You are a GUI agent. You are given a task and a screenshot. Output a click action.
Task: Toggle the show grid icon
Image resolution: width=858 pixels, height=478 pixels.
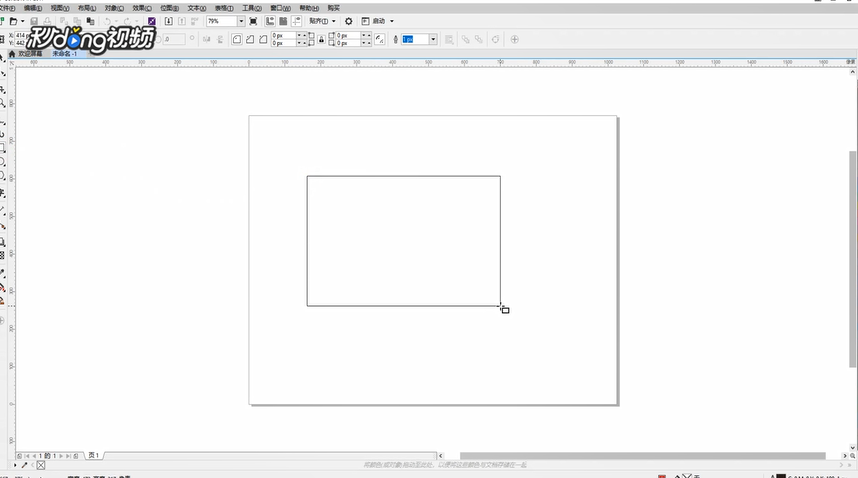(x=283, y=21)
